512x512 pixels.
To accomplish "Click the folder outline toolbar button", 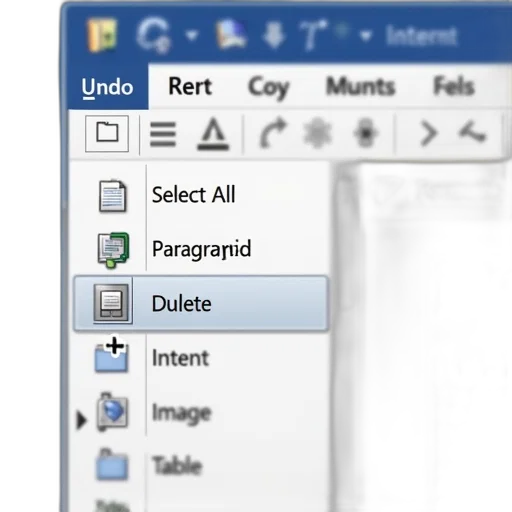I will click(x=107, y=133).
